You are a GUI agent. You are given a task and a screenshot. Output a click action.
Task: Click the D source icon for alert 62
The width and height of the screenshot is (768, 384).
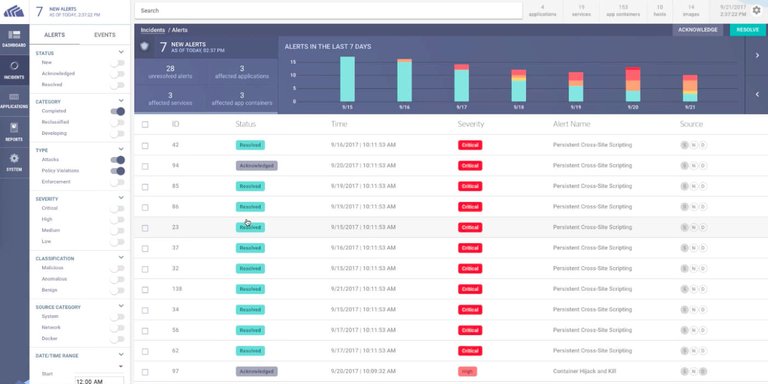(703, 351)
